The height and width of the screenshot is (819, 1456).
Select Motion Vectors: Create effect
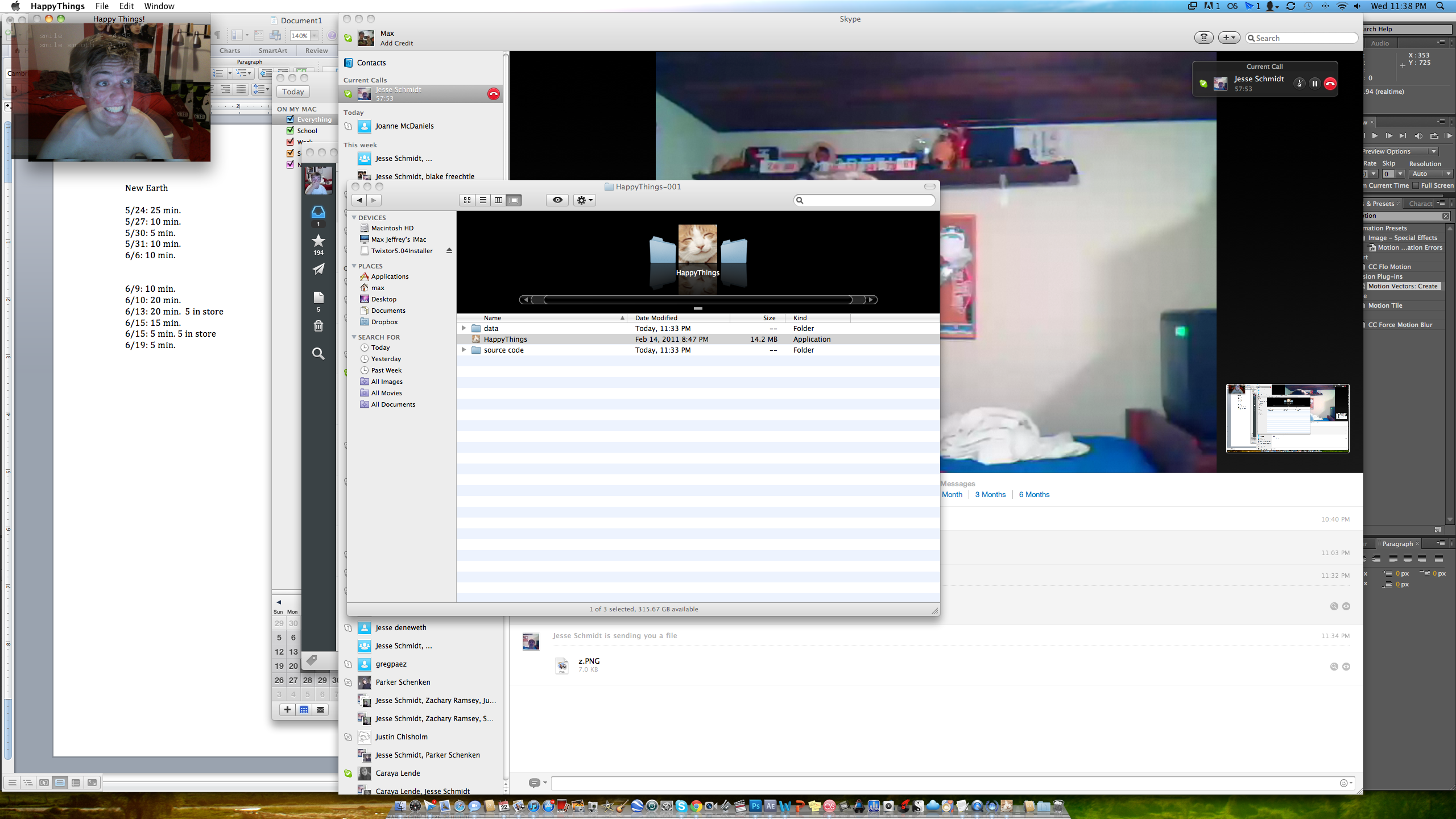[x=1403, y=286]
